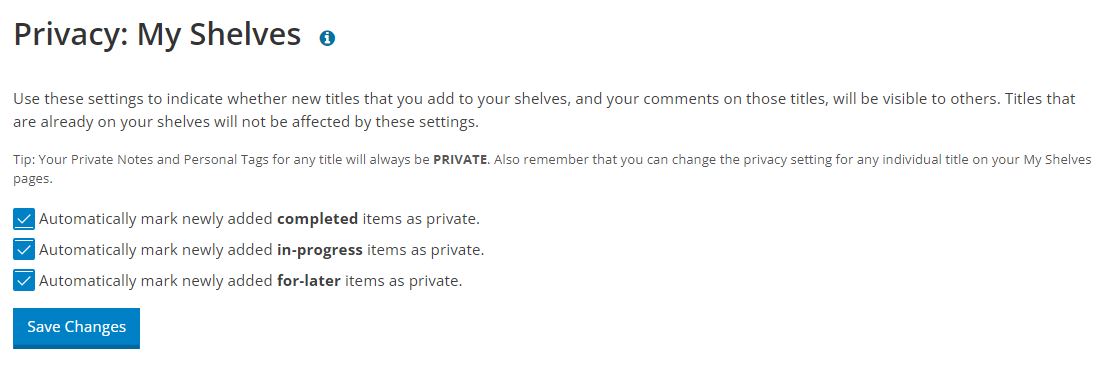The height and width of the screenshot is (371, 1108).
Task: Disable the for-later items privacy checkbox
Action: point(24,281)
